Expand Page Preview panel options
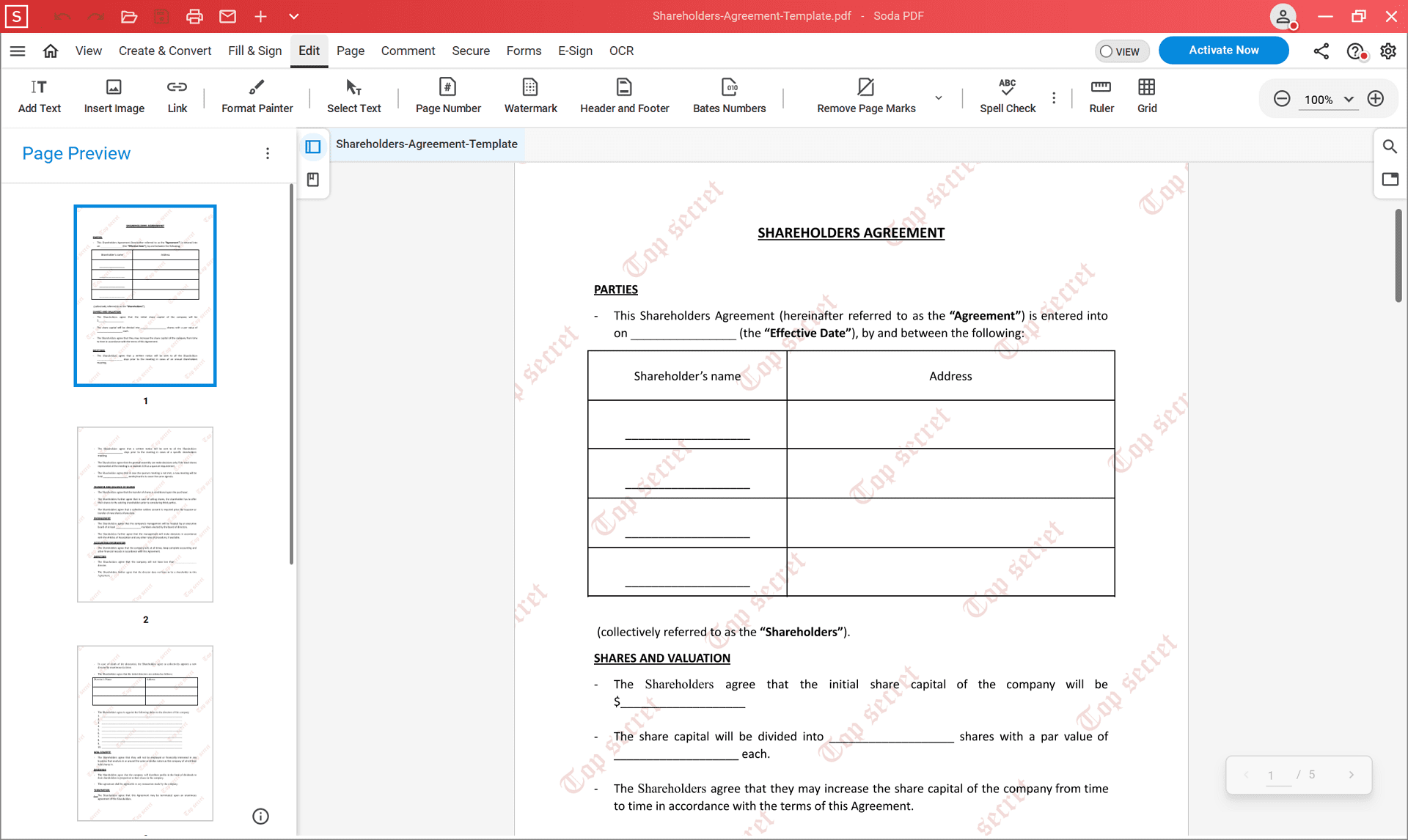Viewport: 1408px width, 840px height. coord(267,153)
